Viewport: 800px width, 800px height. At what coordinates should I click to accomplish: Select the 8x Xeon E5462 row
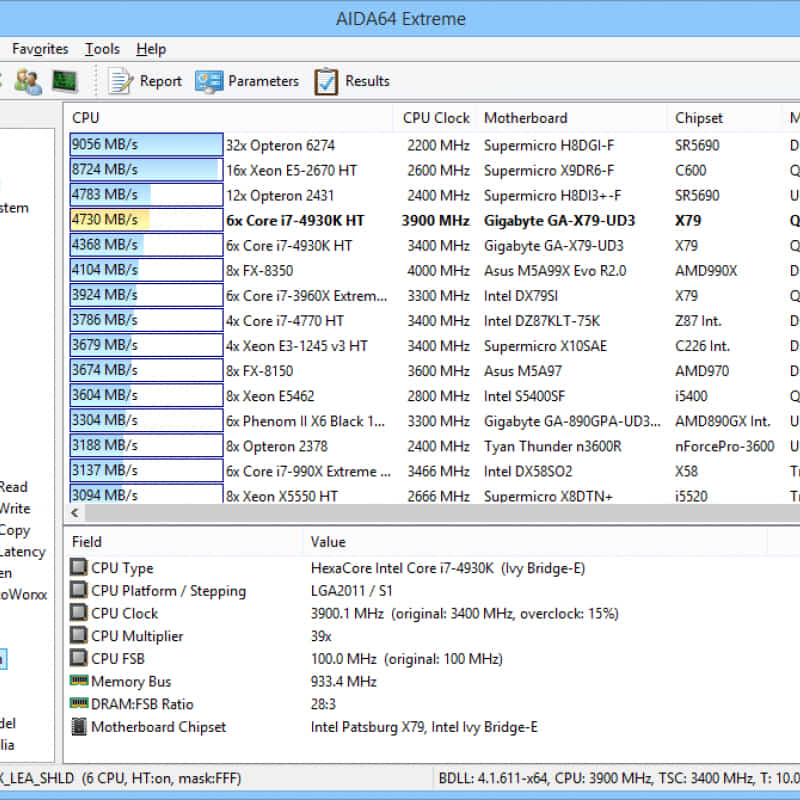pos(434,395)
